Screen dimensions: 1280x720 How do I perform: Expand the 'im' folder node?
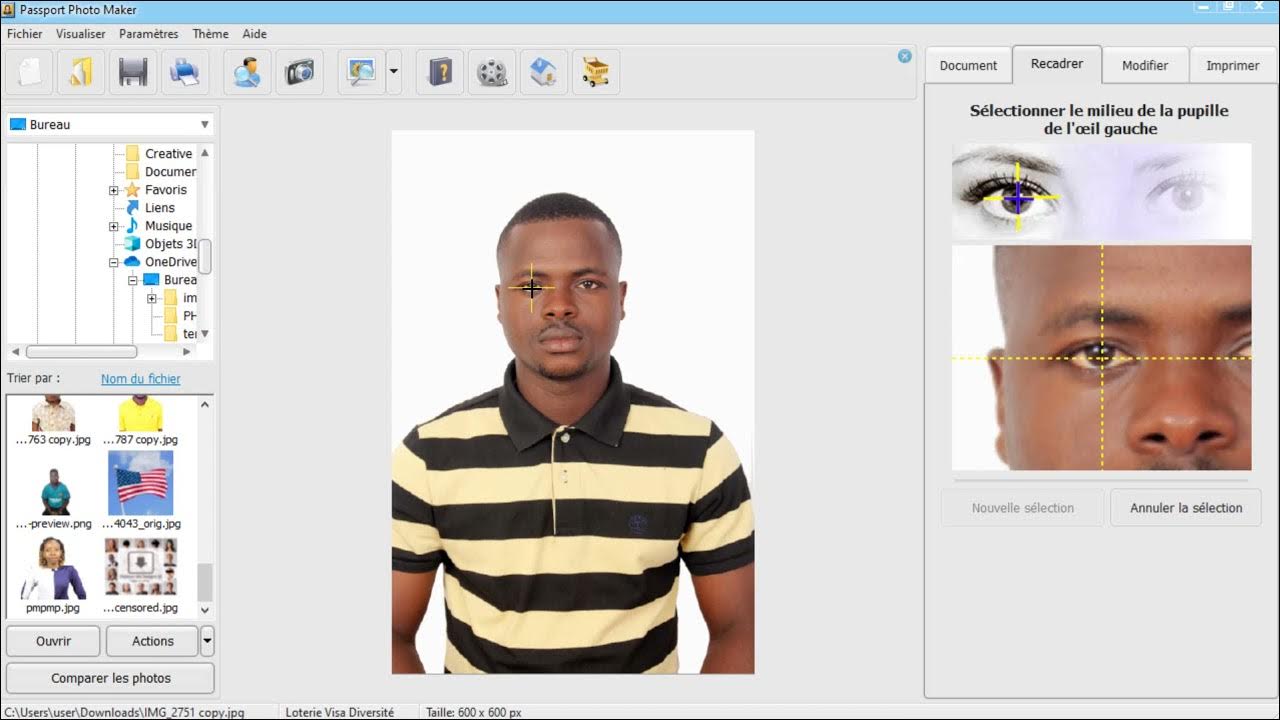(x=152, y=298)
